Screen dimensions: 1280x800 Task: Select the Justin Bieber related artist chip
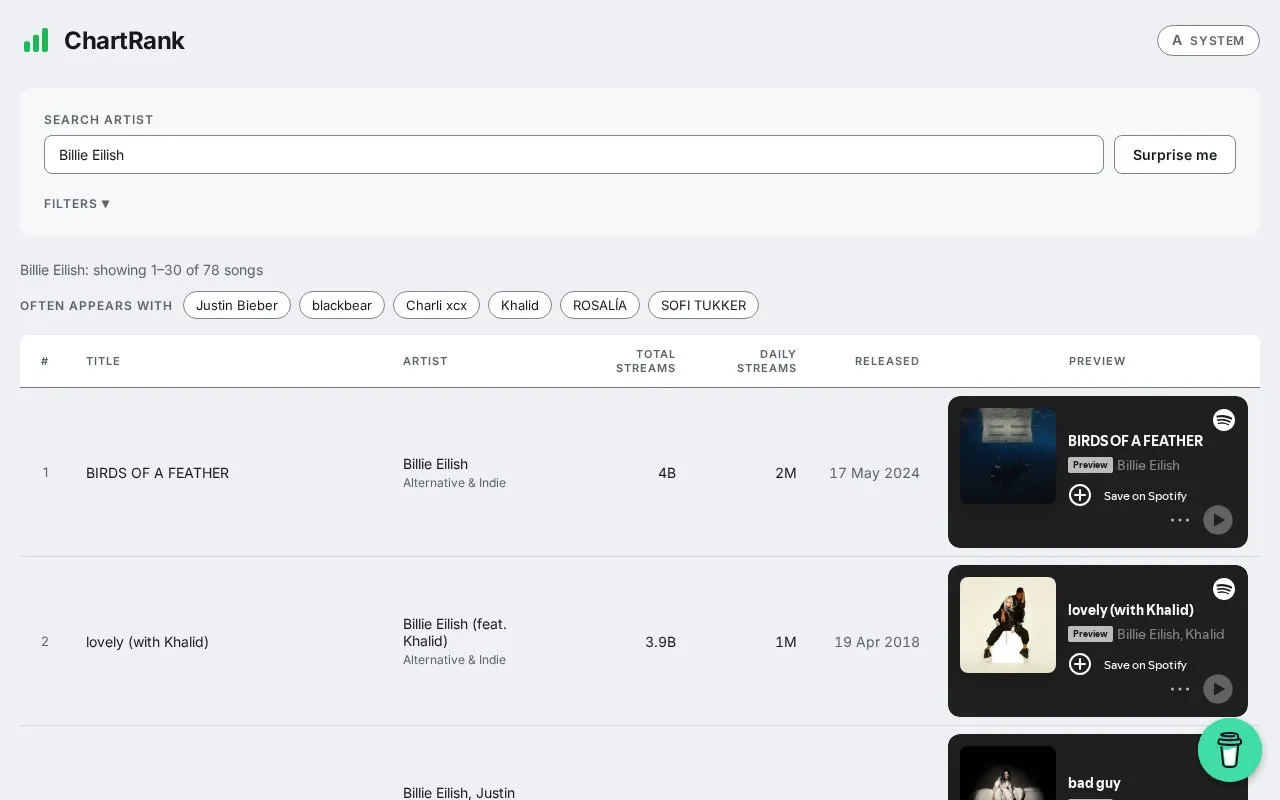237,305
